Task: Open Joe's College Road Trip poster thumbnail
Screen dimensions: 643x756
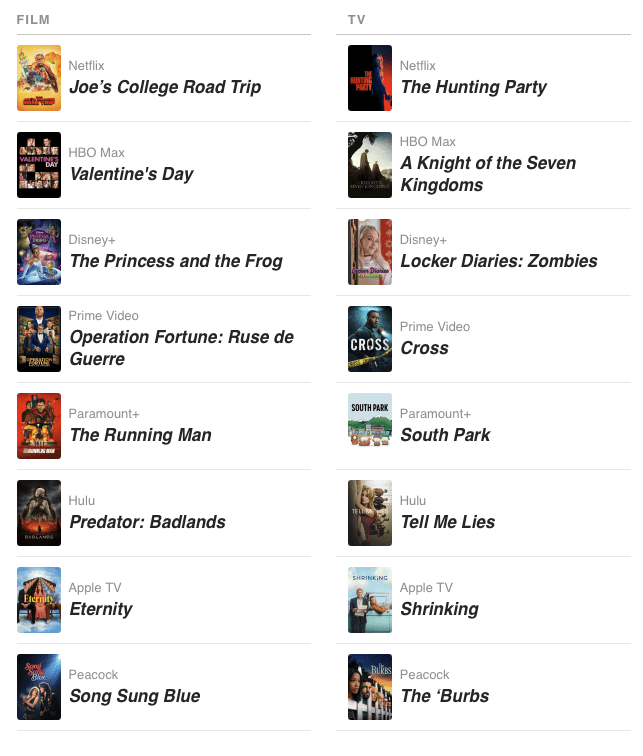Action: coord(39,78)
